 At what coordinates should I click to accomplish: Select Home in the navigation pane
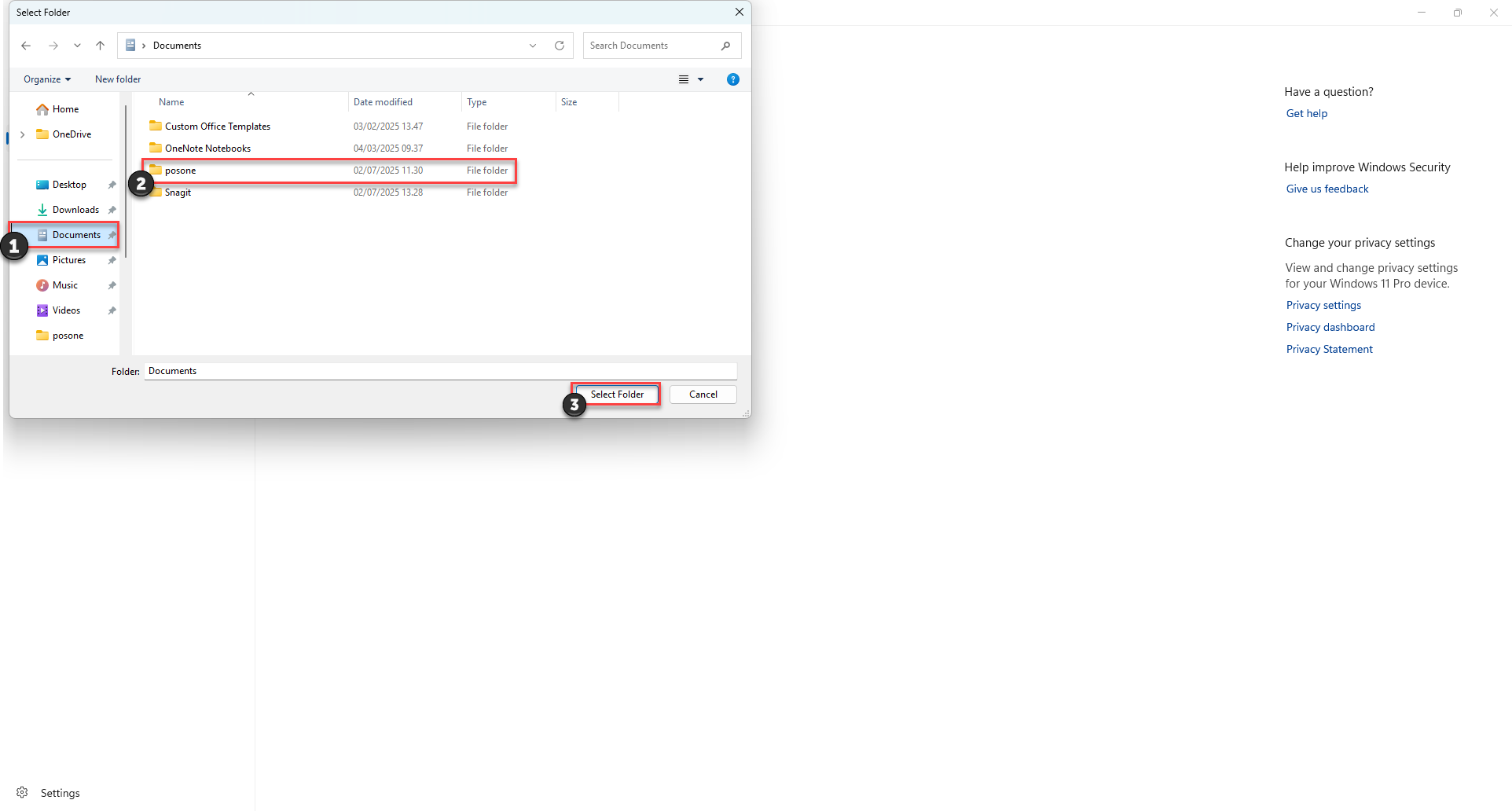point(65,109)
